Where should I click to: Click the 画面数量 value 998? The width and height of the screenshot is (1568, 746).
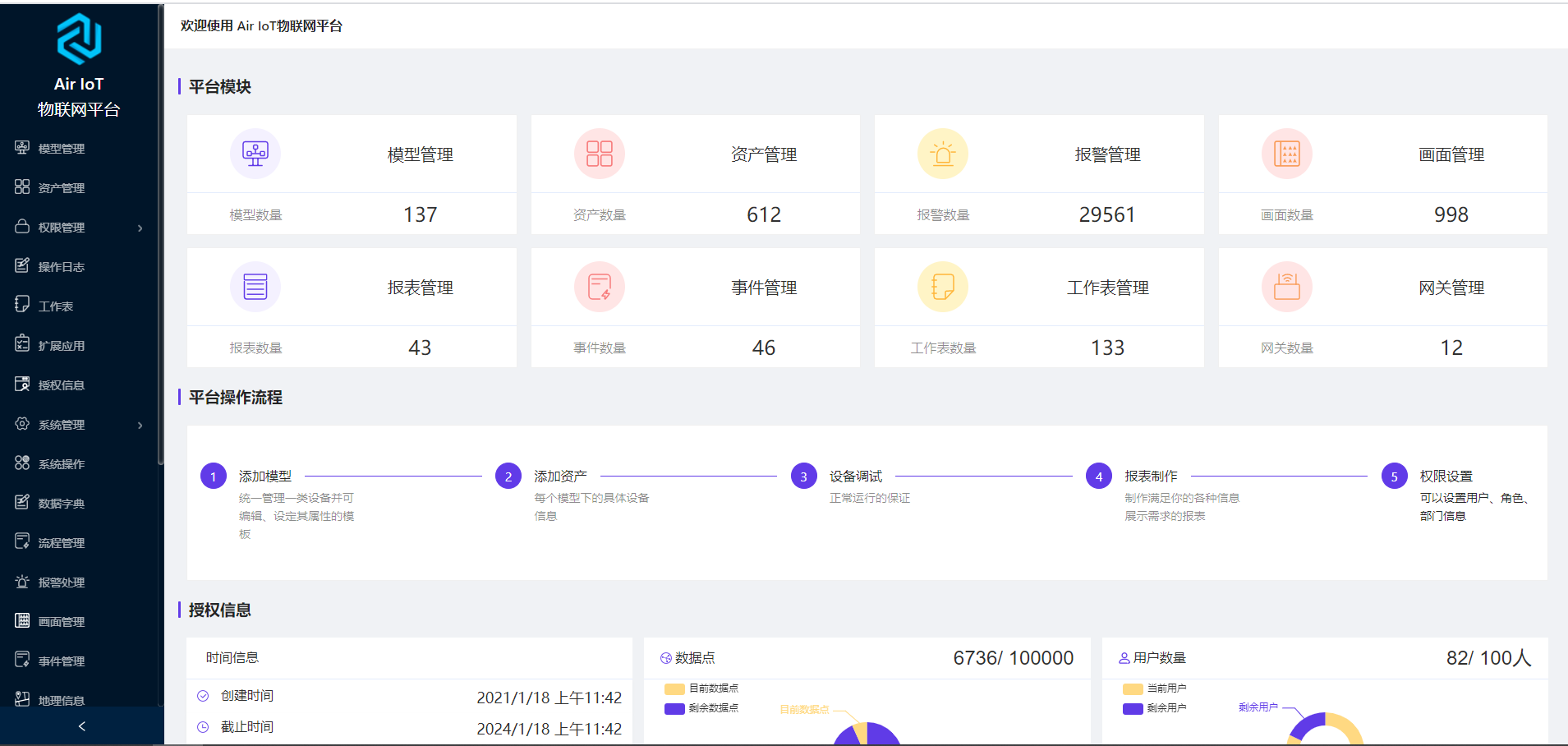pyautogui.click(x=1451, y=214)
